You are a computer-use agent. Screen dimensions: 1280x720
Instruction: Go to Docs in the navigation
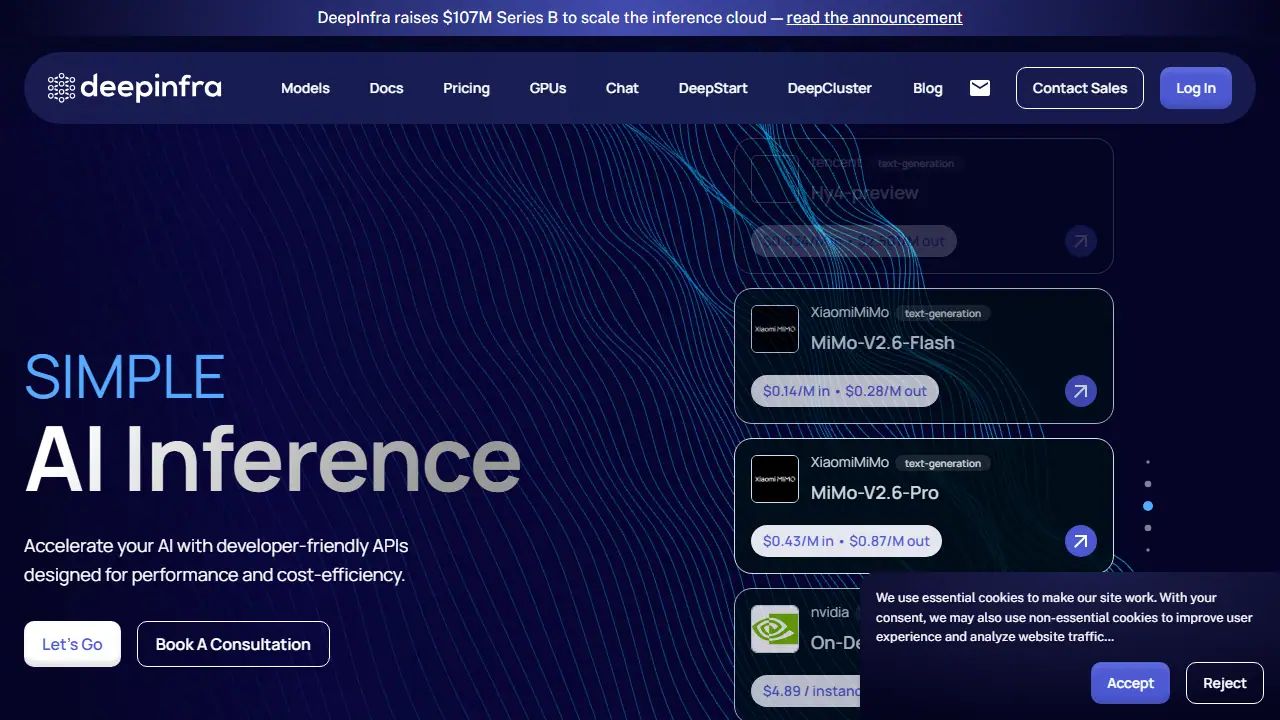pos(386,88)
